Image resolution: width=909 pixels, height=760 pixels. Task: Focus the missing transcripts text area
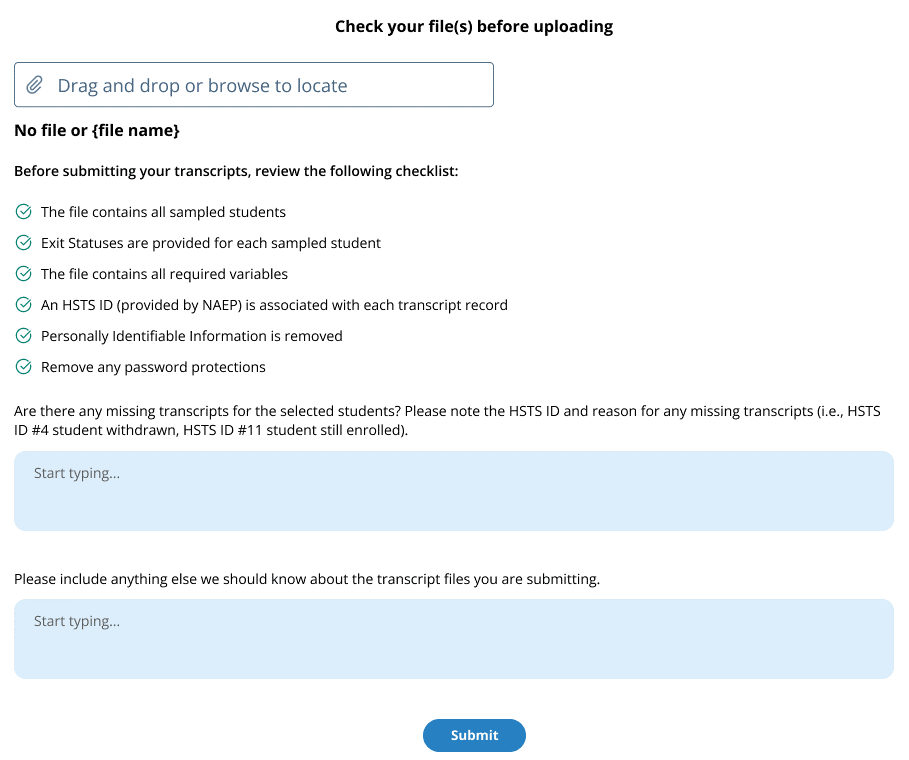453,491
